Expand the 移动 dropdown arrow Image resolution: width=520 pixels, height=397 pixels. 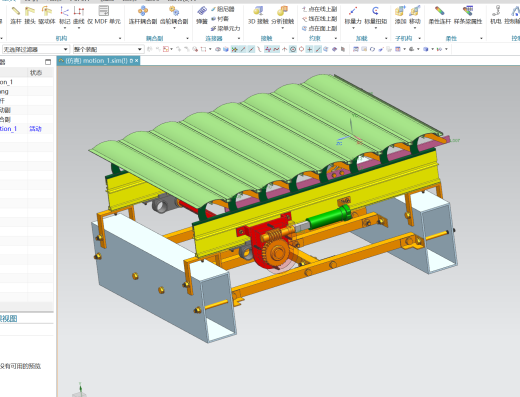(415, 28)
